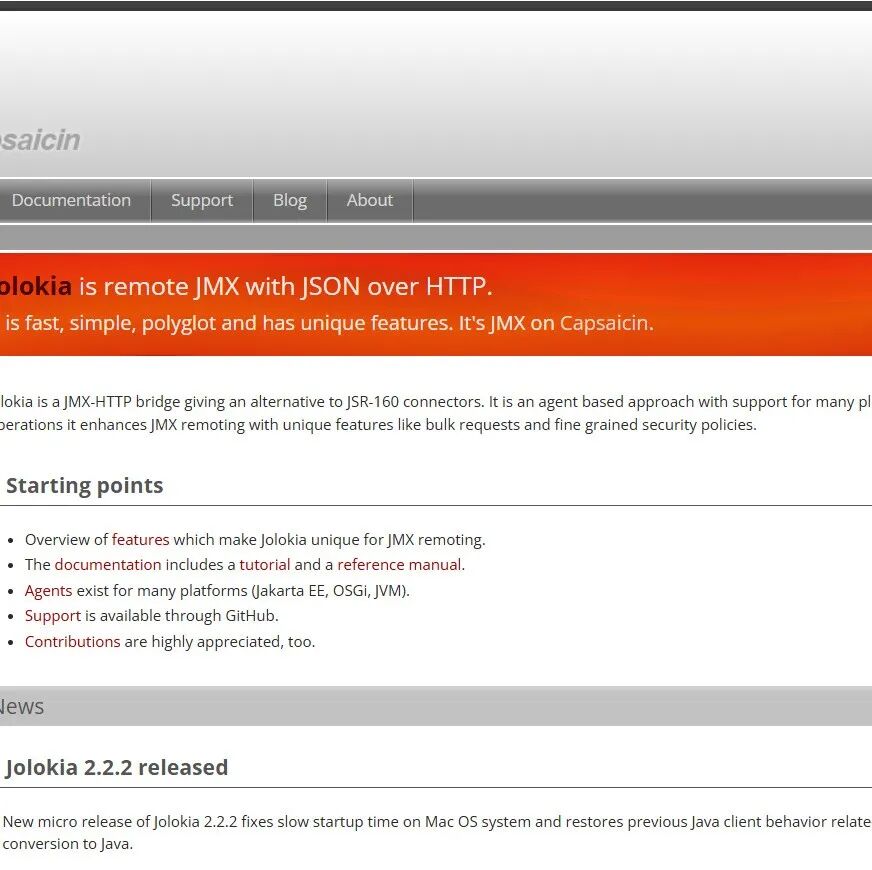Click the red 'Support' link in the list
This screenshot has height=870, width=872.
pos(53,616)
